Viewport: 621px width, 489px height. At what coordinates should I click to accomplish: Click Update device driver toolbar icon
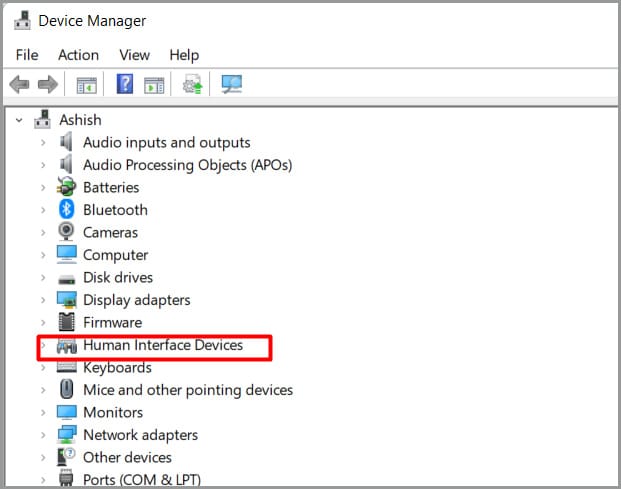coord(192,84)
